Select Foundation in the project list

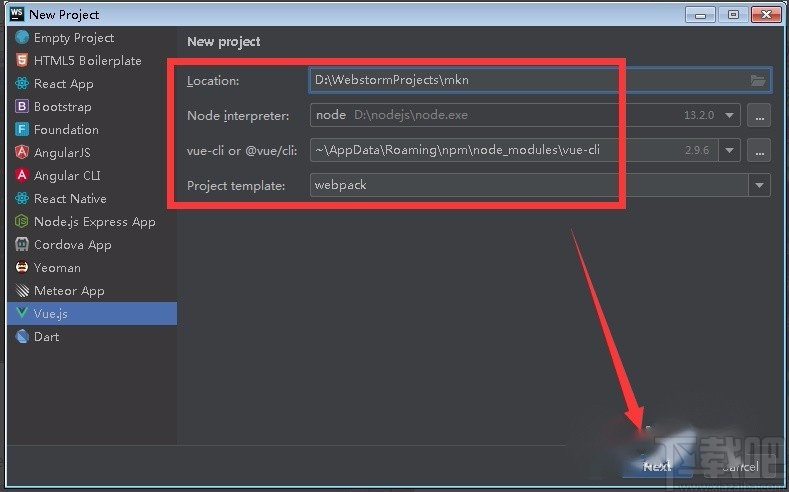click(92, 130)
